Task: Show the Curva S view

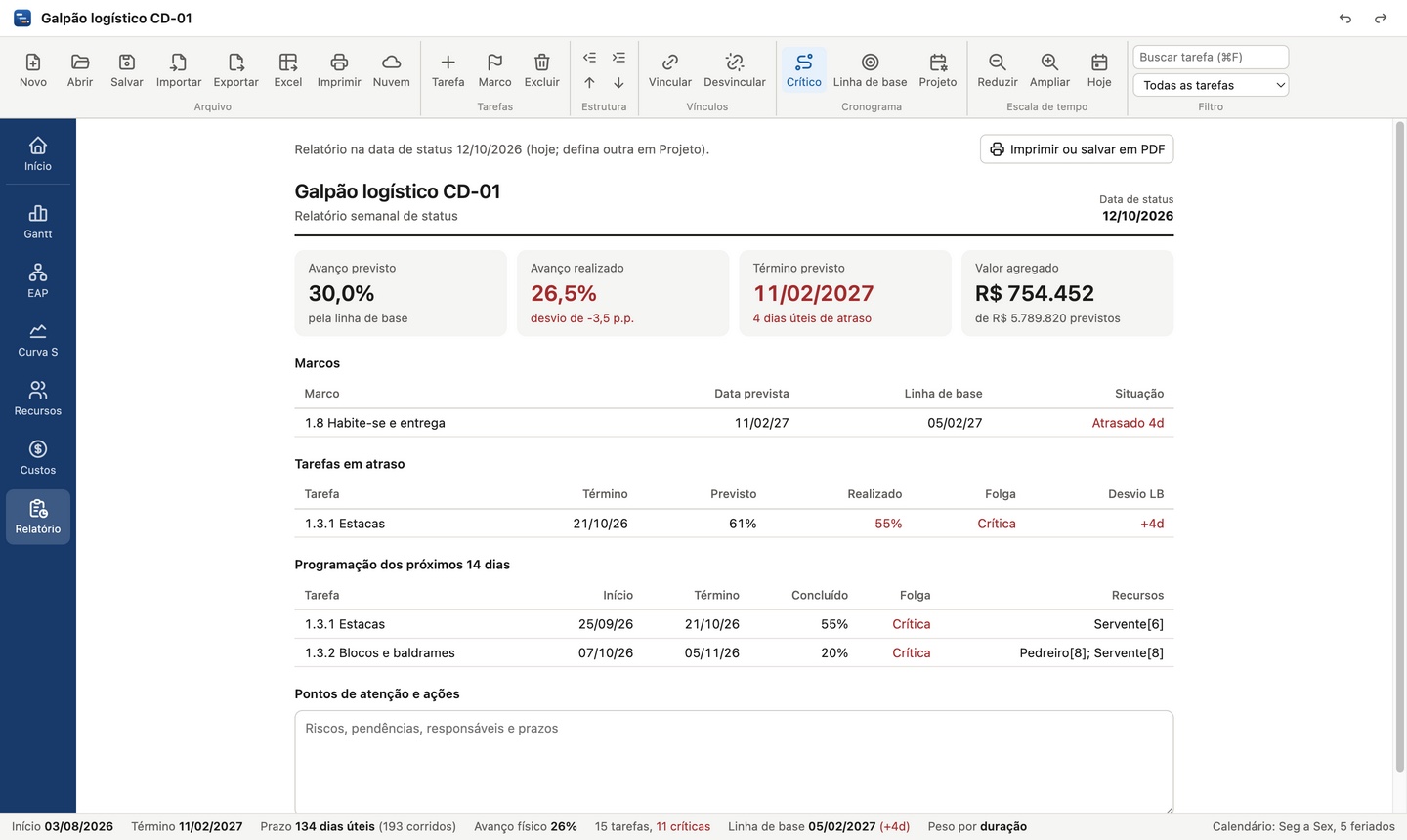Action: (38, 340)
